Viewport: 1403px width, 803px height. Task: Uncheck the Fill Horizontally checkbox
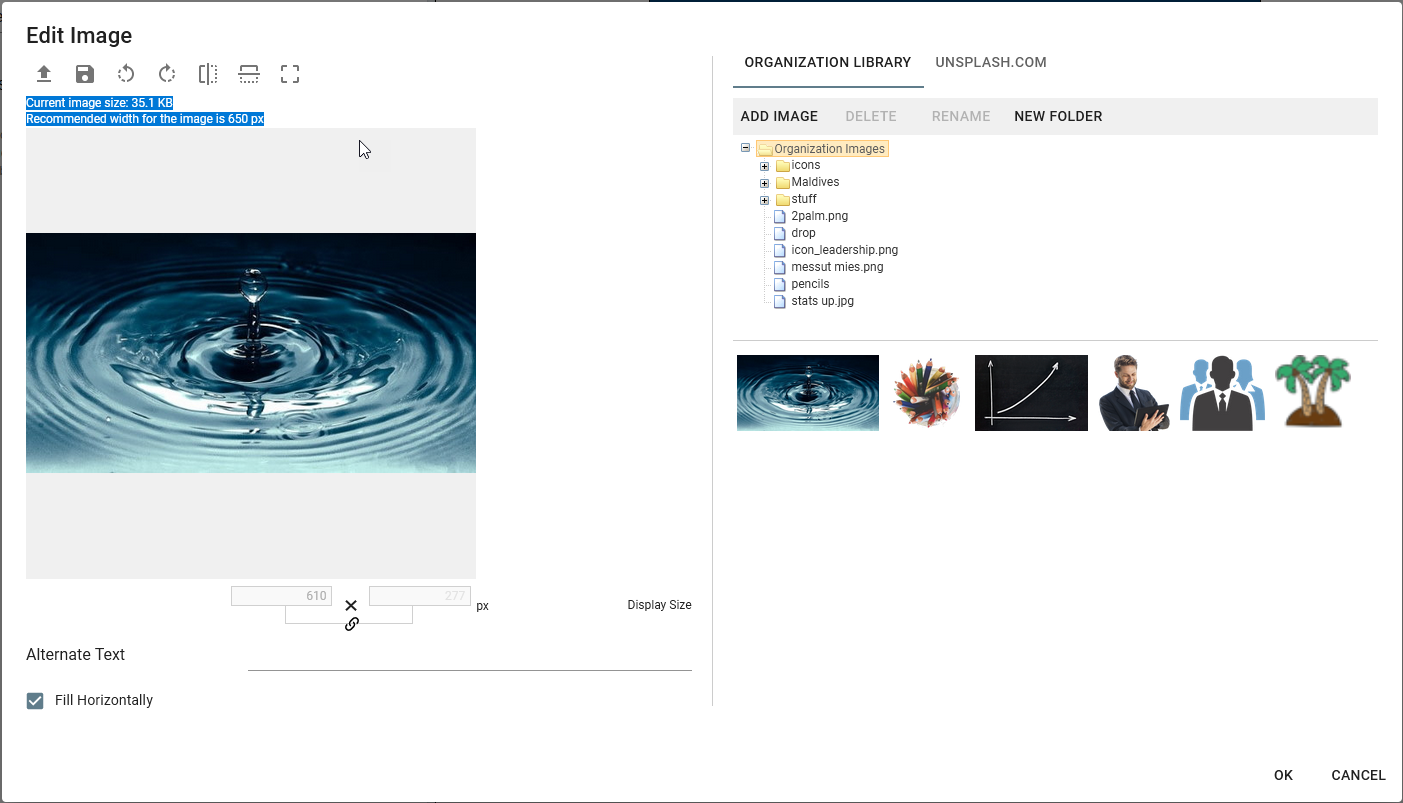pyautogui.click(x=35, y=701)
